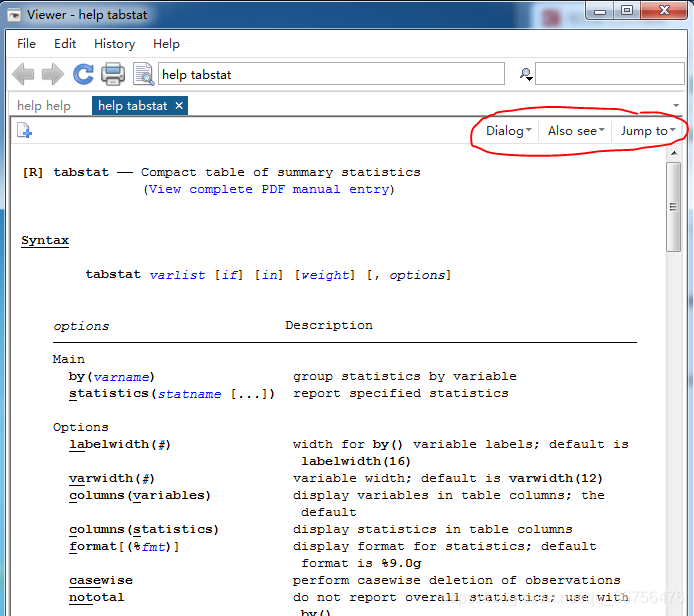Viewport: 694px width, 616px height.
Task: Click the Back arrow in the Viewer toolbar
Action: [x=23, y=74]
